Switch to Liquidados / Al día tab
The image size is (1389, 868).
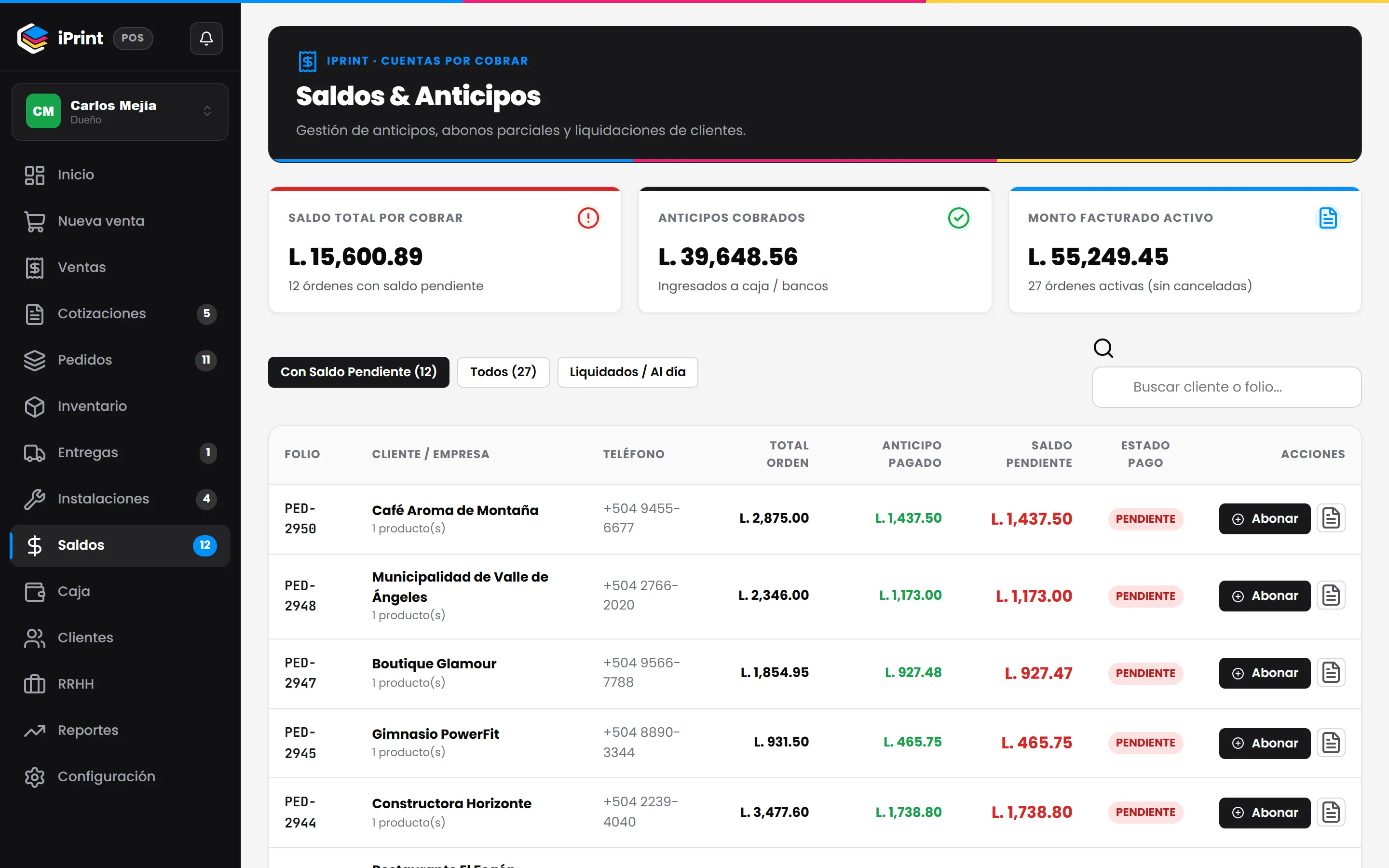(627, 373)
